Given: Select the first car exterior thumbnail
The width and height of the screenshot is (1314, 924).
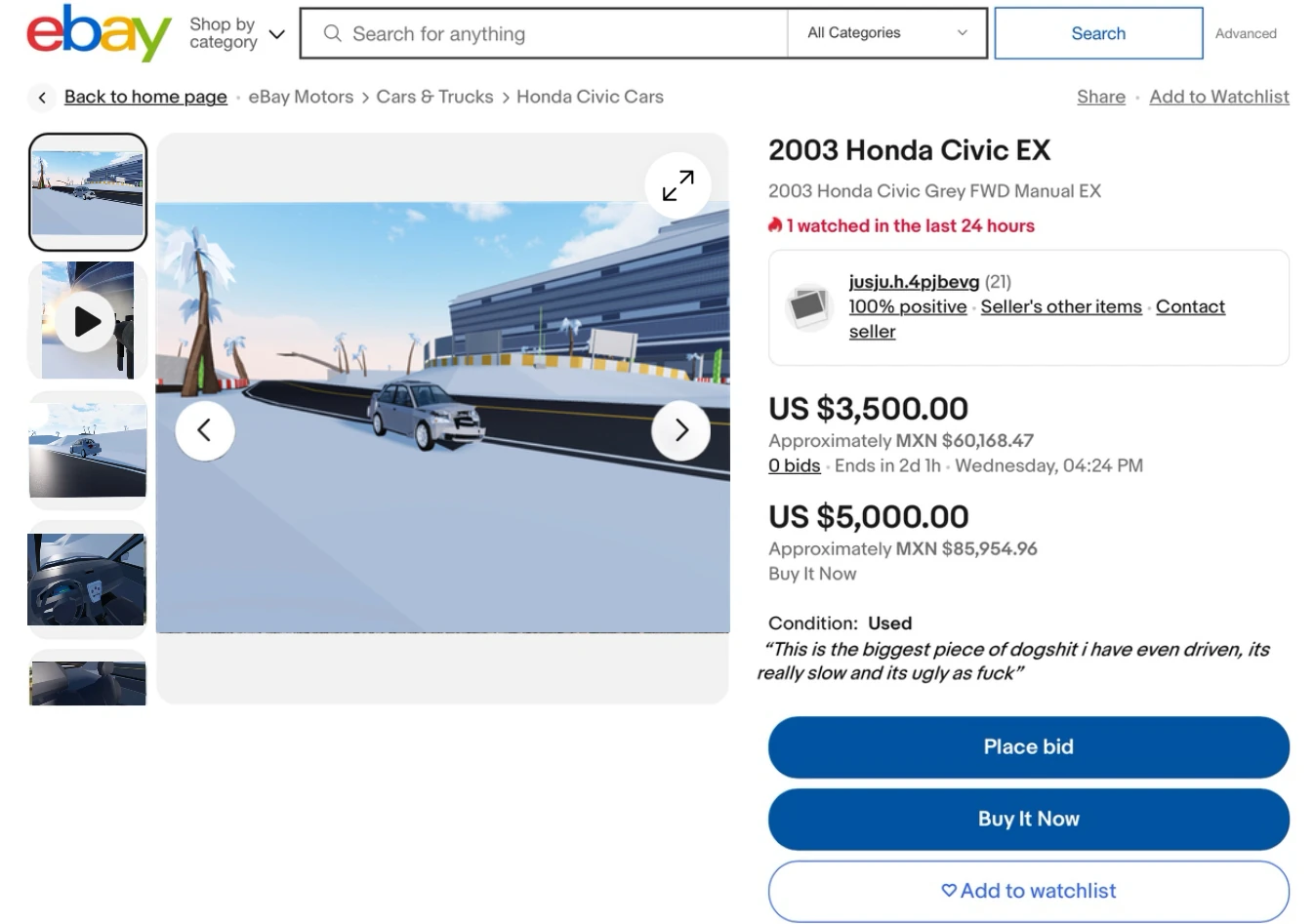Looking at the screenshot, I should (87, 191).
